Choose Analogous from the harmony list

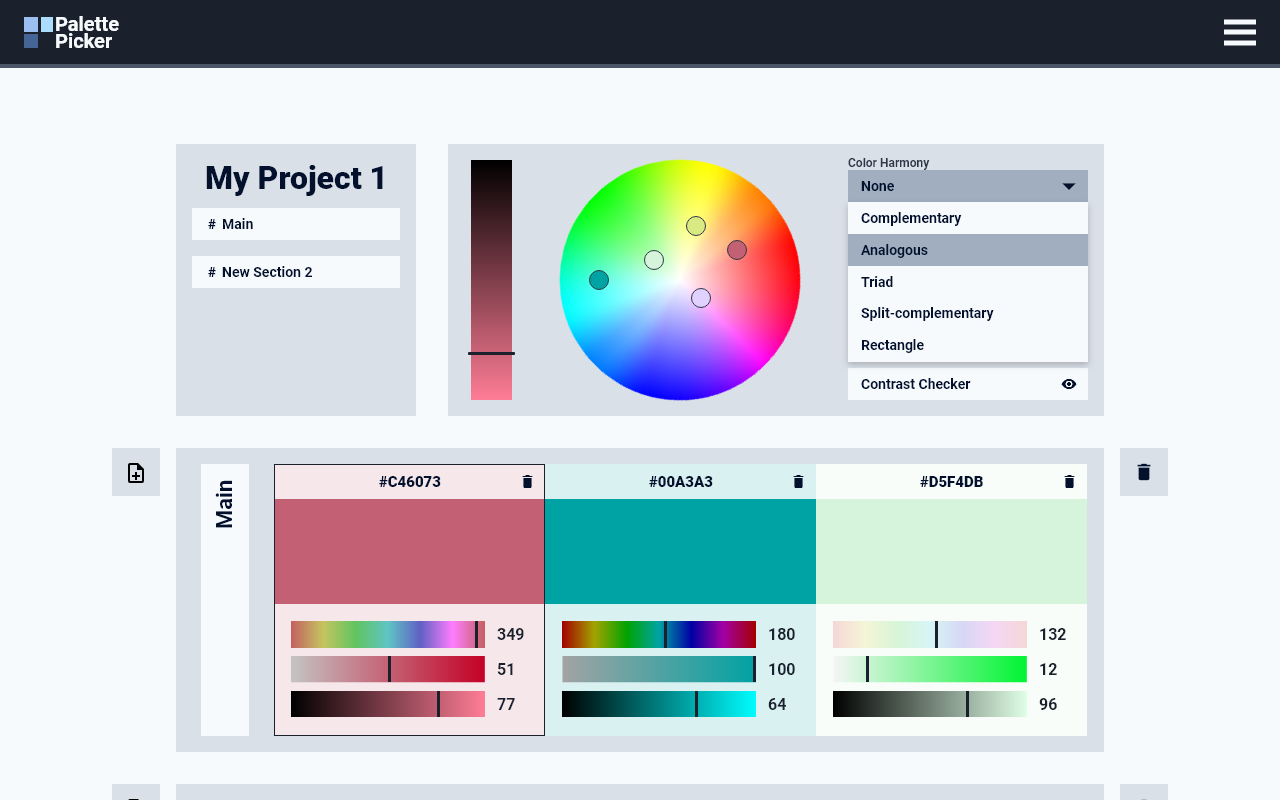click(x=893, y=250)
